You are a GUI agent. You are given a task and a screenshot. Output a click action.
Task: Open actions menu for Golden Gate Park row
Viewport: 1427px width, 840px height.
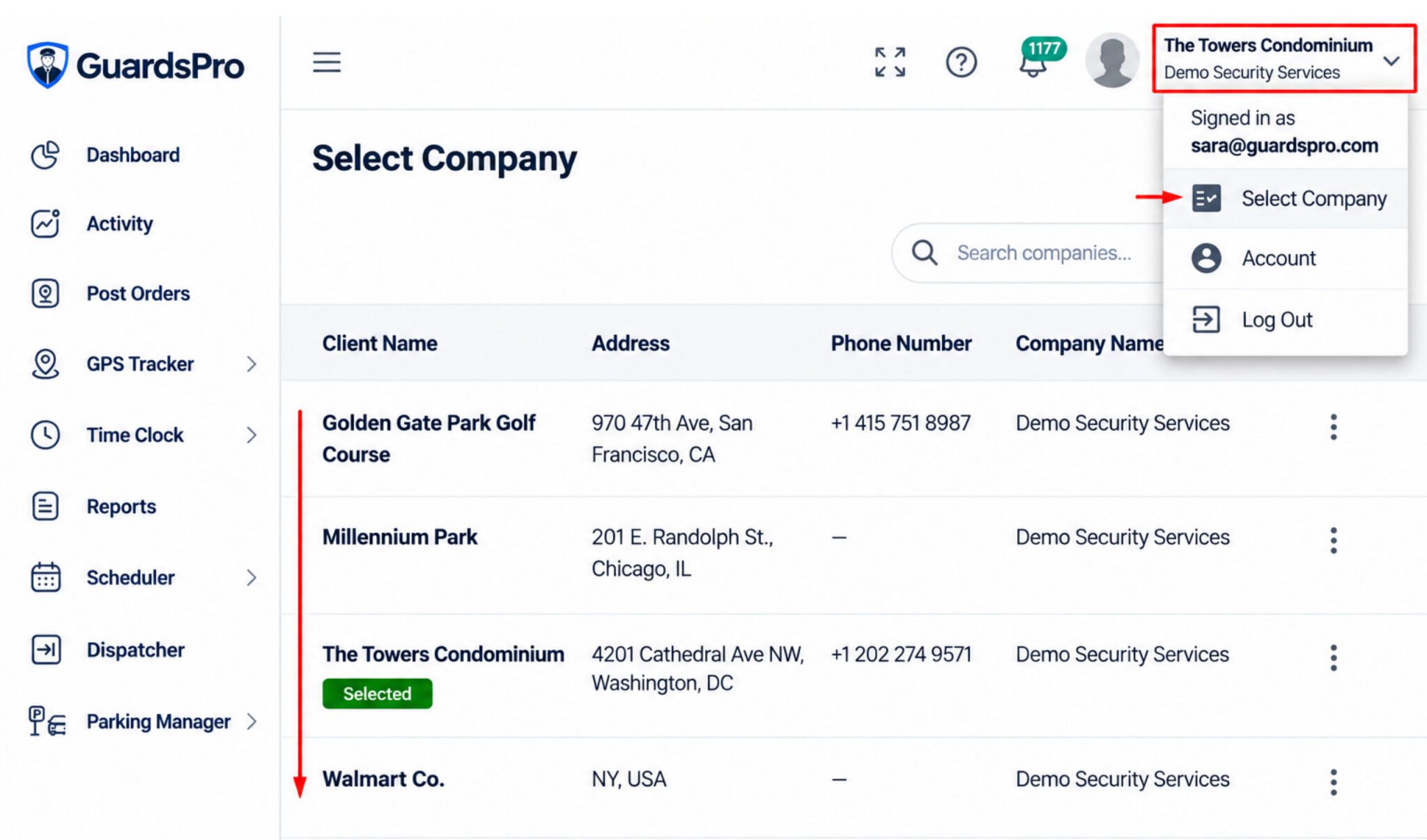coord(1333,427)
